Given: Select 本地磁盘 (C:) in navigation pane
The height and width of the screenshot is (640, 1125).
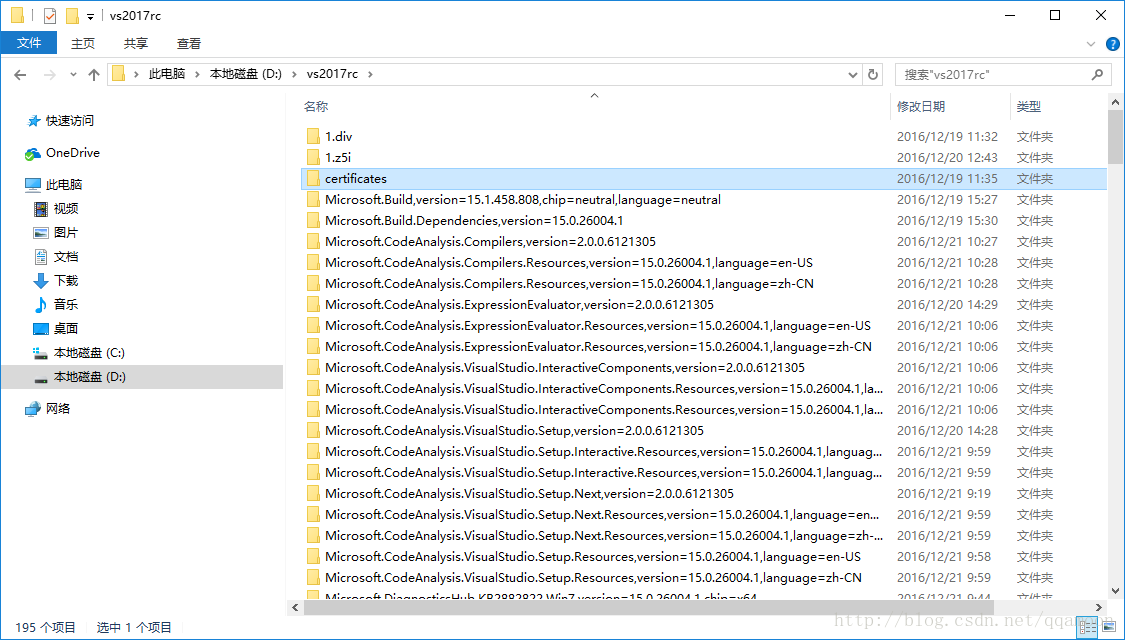Looking at the screenshot, I should coord(89,353).
